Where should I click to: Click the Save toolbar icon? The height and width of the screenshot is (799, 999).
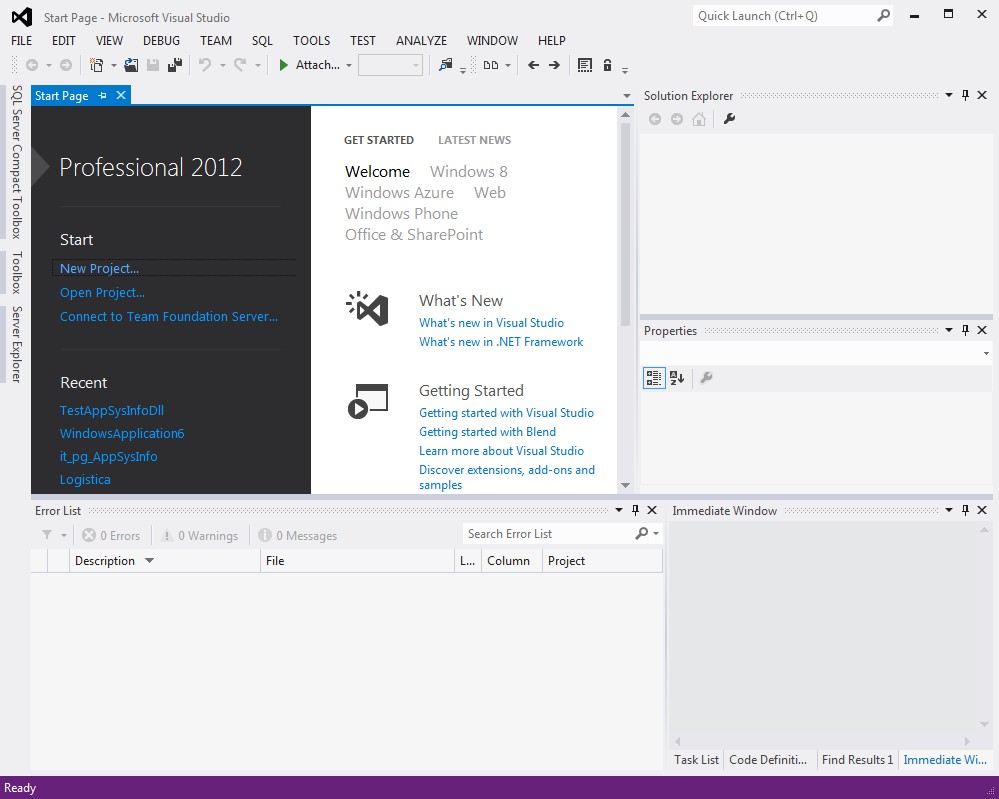[x=153, y=65]
